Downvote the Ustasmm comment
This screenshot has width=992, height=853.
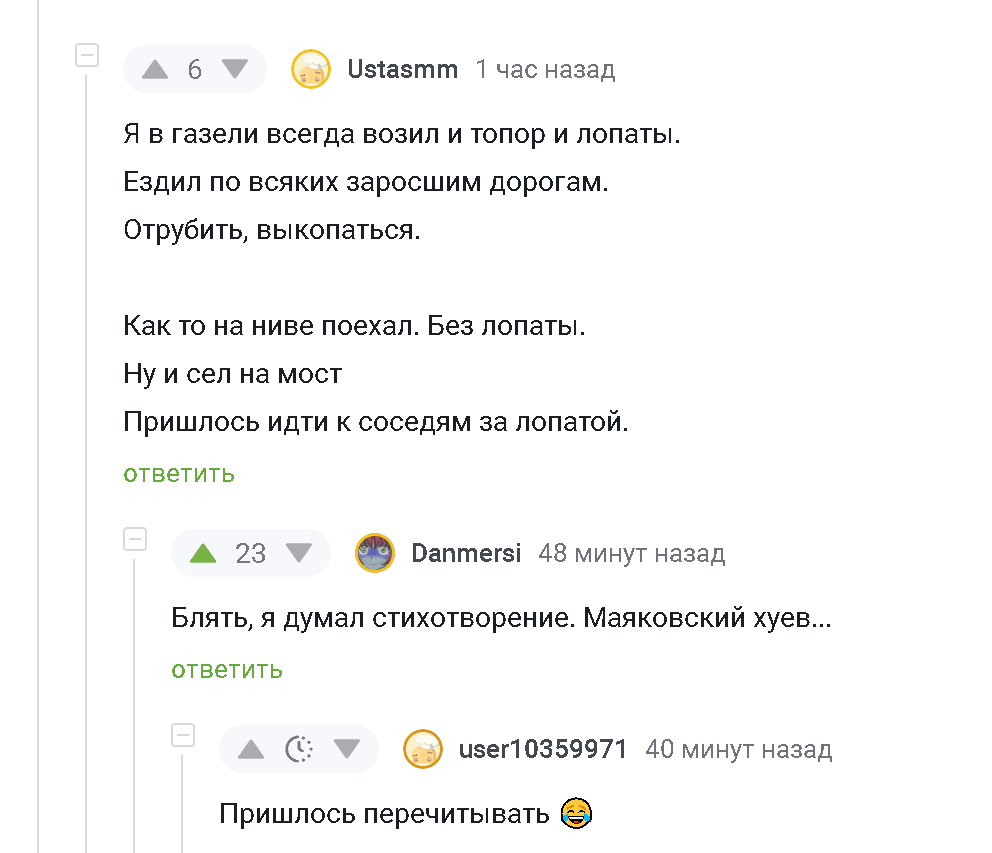coord(234,69)
